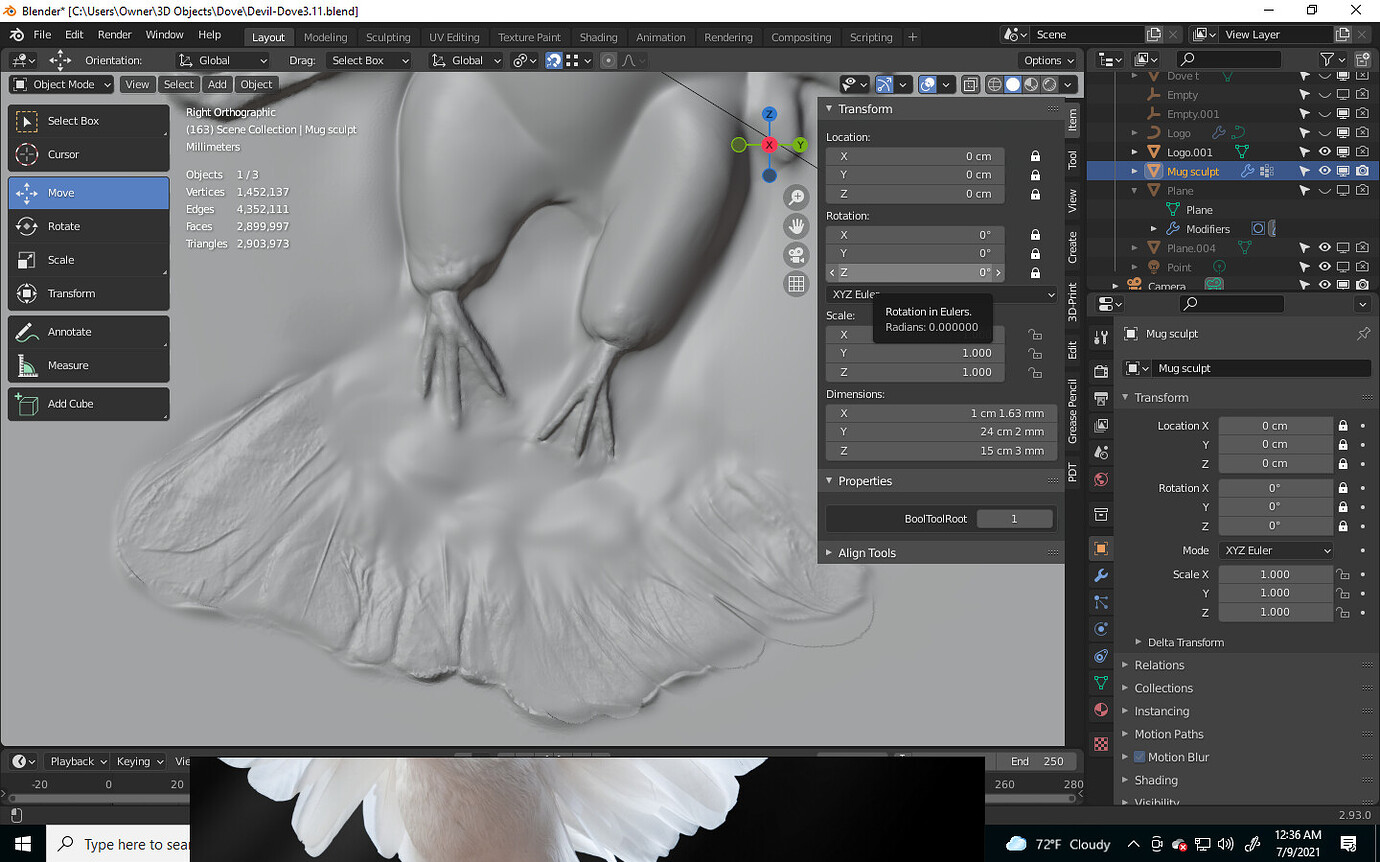Open the Object Mode dropdown
This screenshot has width=1380, height=862.
coord(62,85)
